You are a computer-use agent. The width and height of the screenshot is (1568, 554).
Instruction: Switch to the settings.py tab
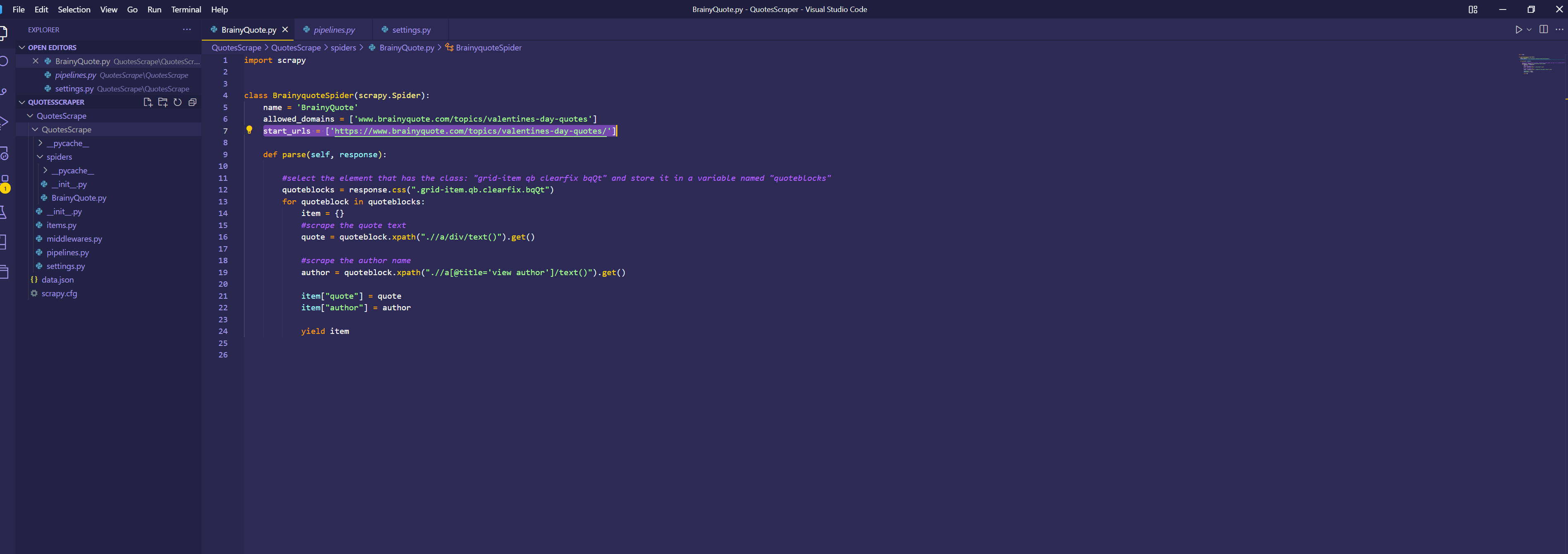pyautogui.click(x=410, y=29)
